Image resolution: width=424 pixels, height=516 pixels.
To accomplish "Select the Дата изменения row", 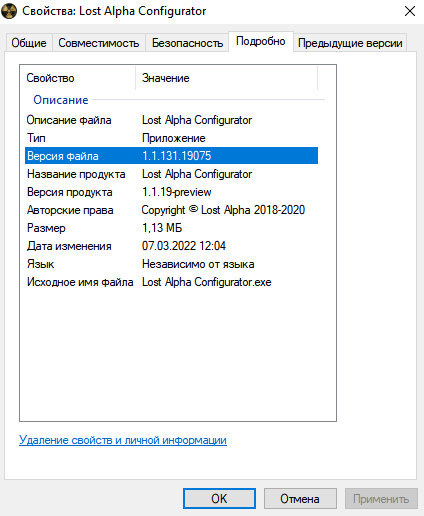I will (x=172, y=246).
